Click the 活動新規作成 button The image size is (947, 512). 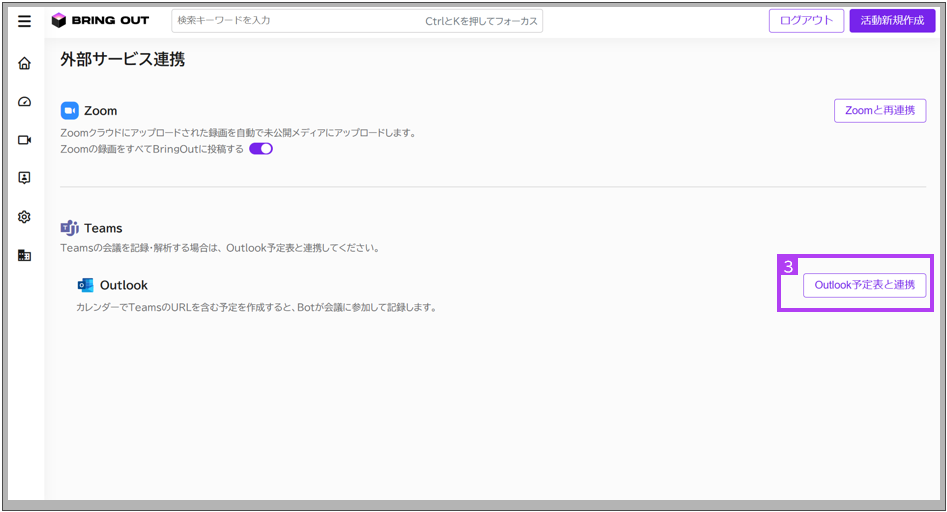click(892, 21)
